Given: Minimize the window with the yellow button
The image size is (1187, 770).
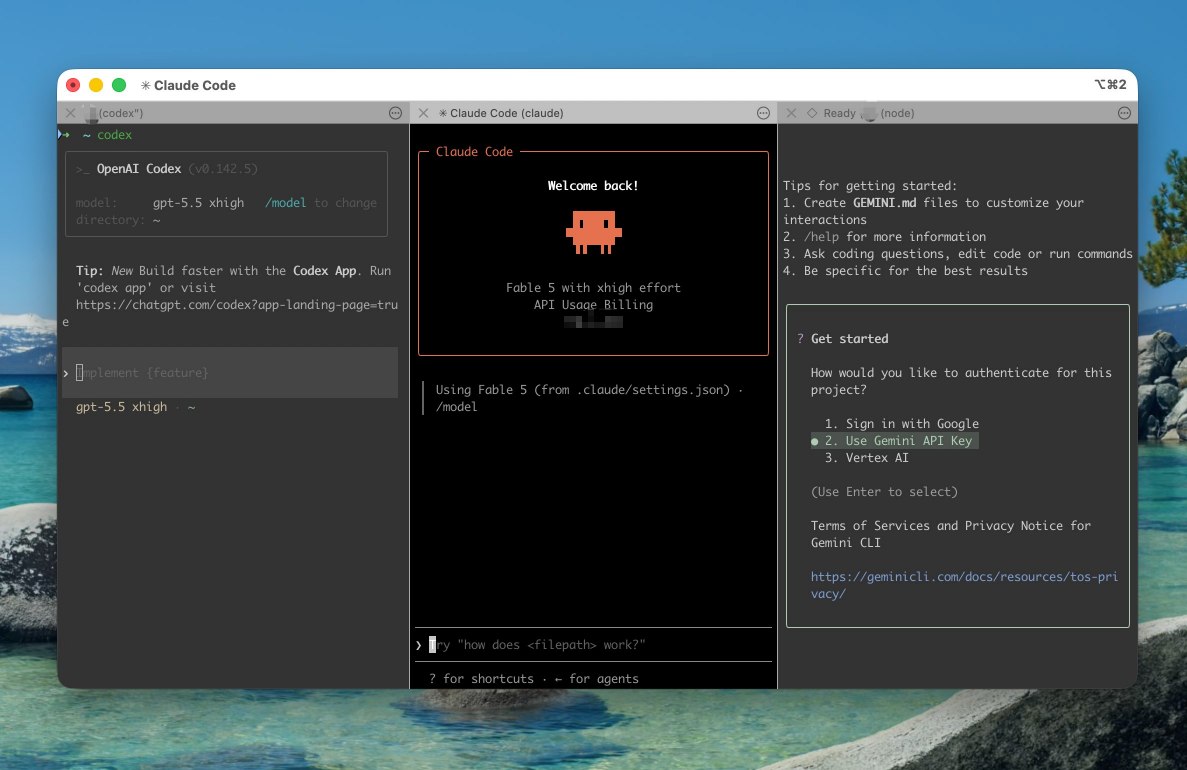Looking at the screenshot, I should coord(96,85).
